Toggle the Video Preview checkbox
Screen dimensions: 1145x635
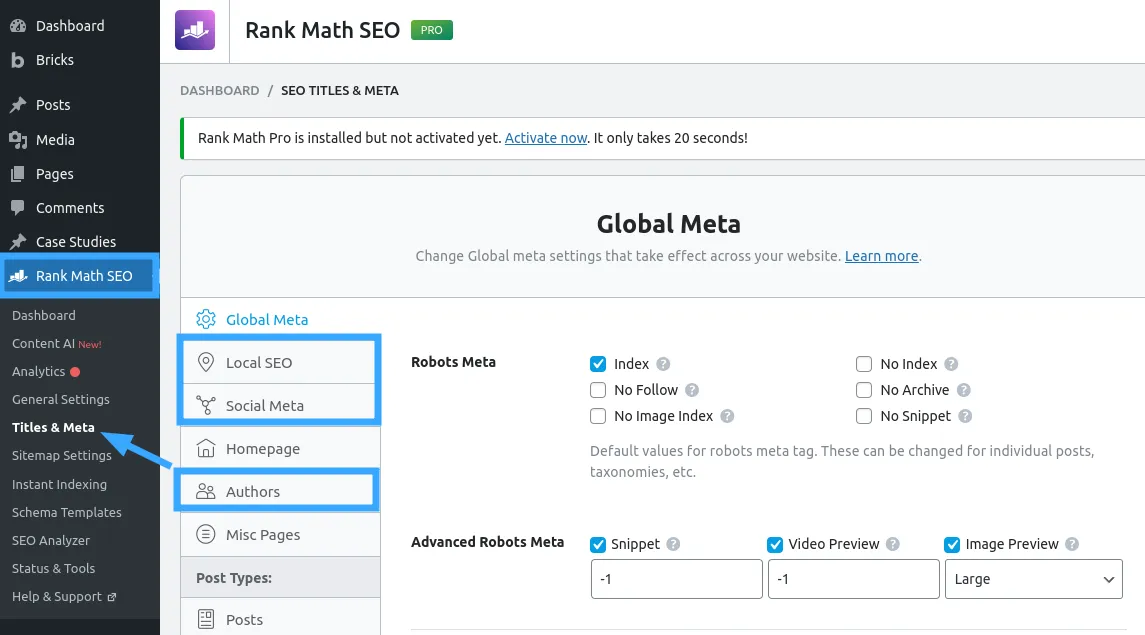click(775, 544)
